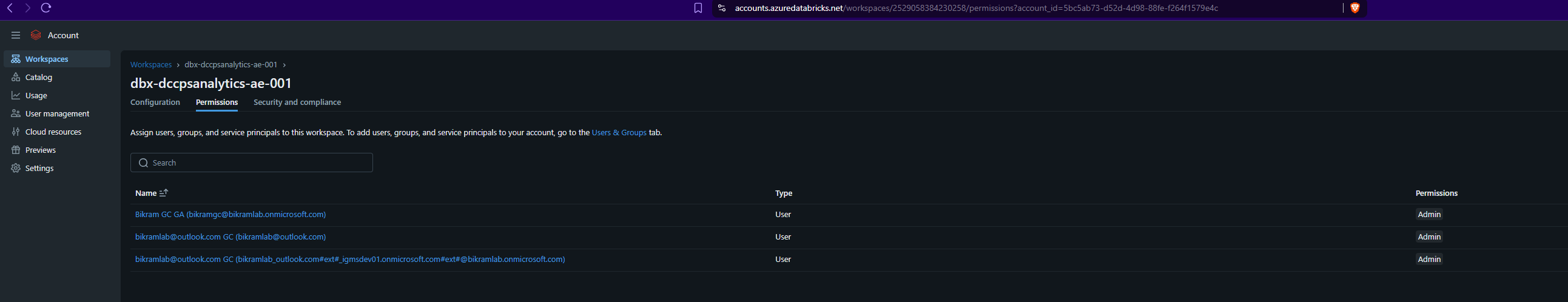Open site settings icon in address bar
Viewport: 1568px width, 302px height.
722,8
